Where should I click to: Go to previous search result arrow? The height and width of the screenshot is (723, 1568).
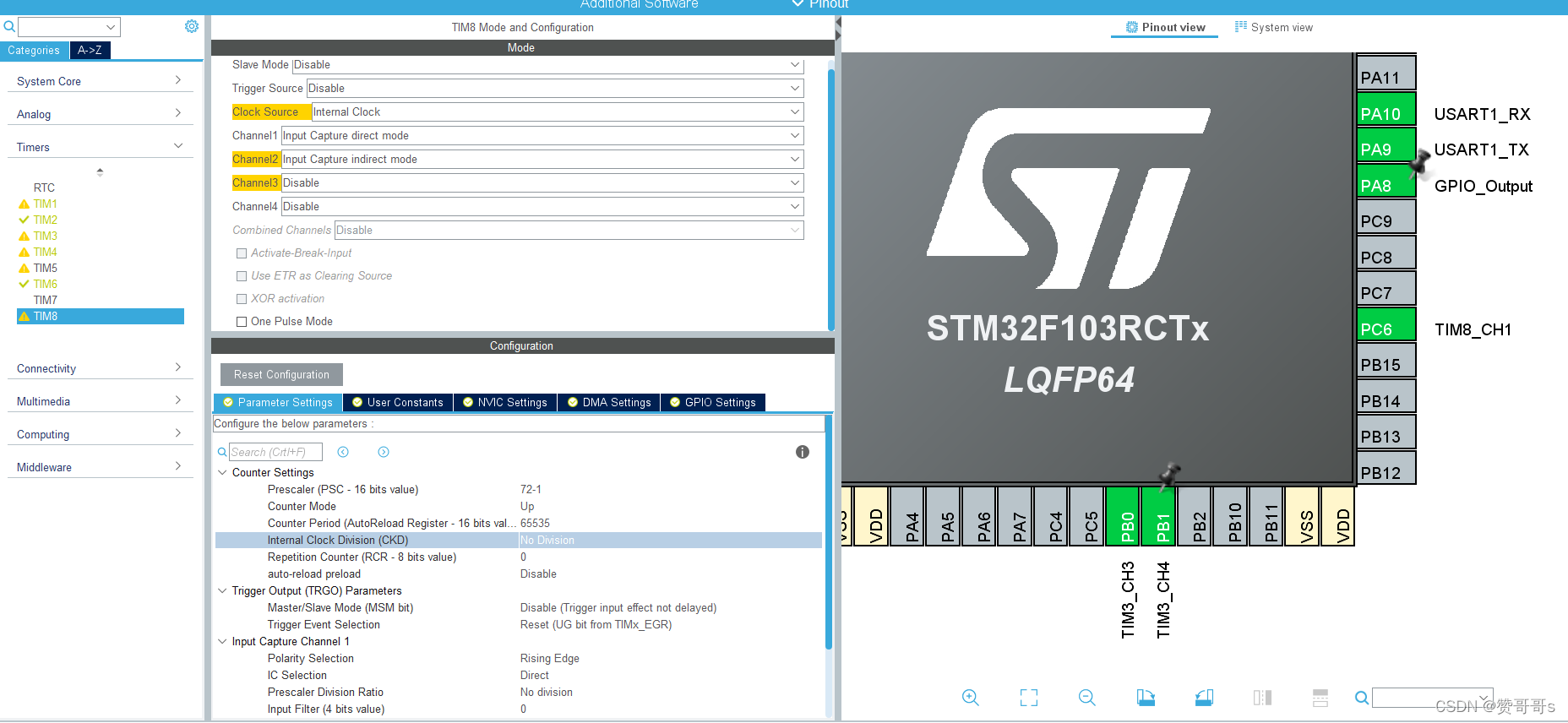click(343, 452)
